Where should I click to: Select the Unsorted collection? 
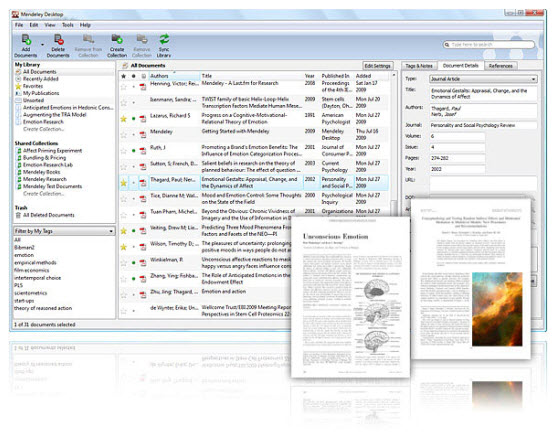pos(33,100)
